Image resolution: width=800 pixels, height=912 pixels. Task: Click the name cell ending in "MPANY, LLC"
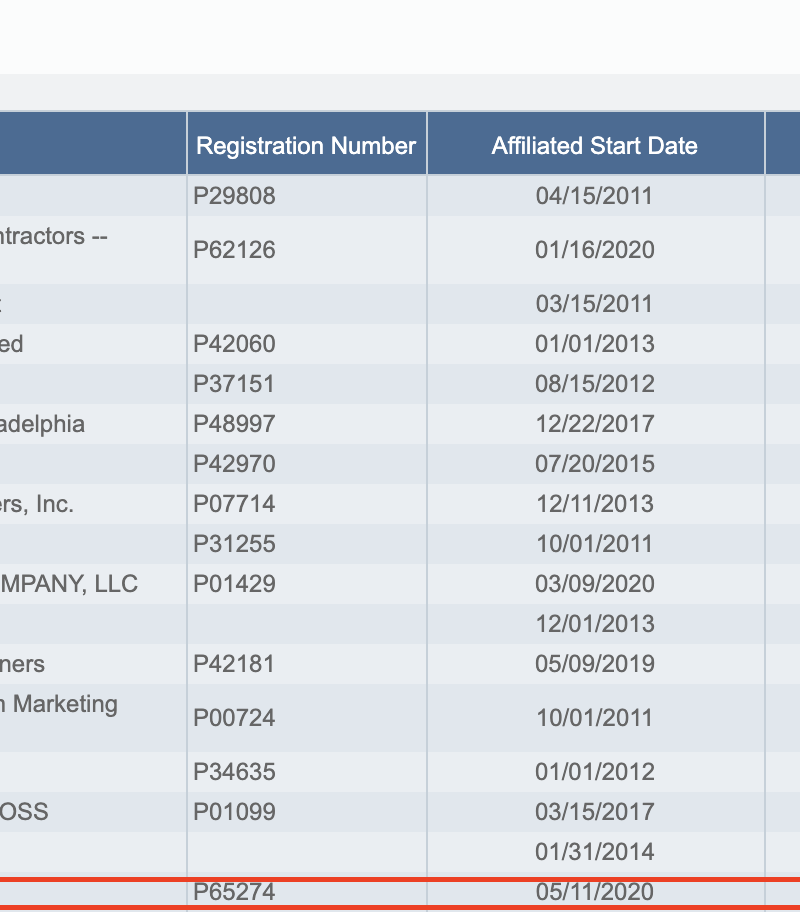point(69,584)
